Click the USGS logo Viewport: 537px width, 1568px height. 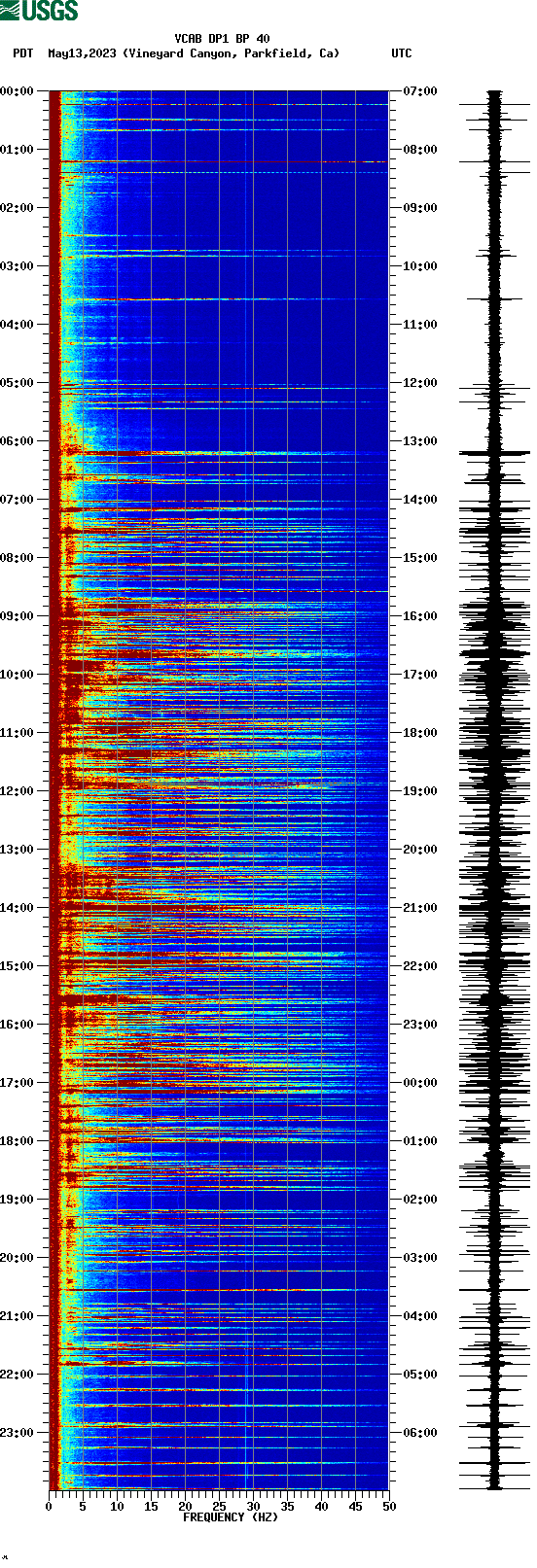pos(39,11)
